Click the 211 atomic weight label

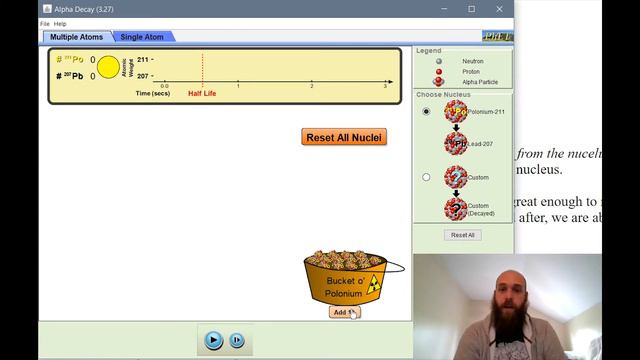point(143,60)
